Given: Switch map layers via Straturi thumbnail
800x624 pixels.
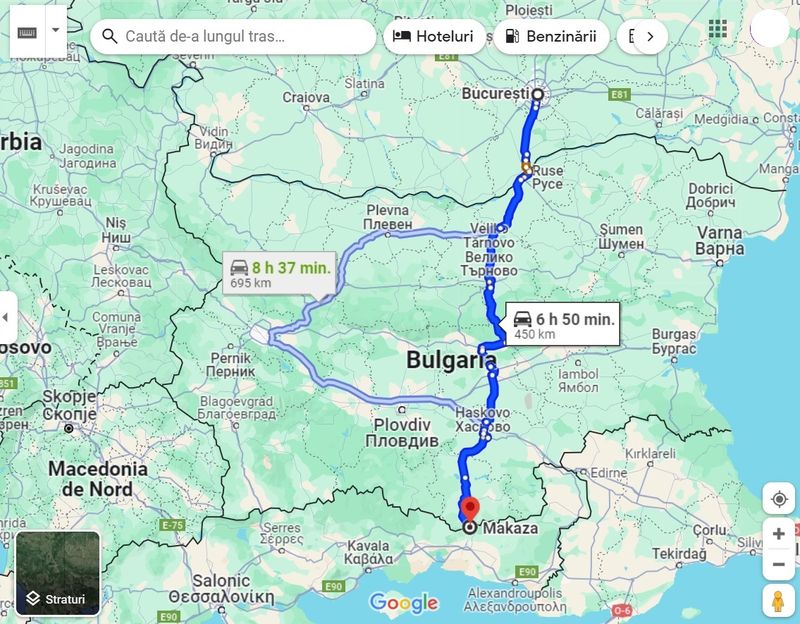Looking at the screenshot, I should 58,573.
